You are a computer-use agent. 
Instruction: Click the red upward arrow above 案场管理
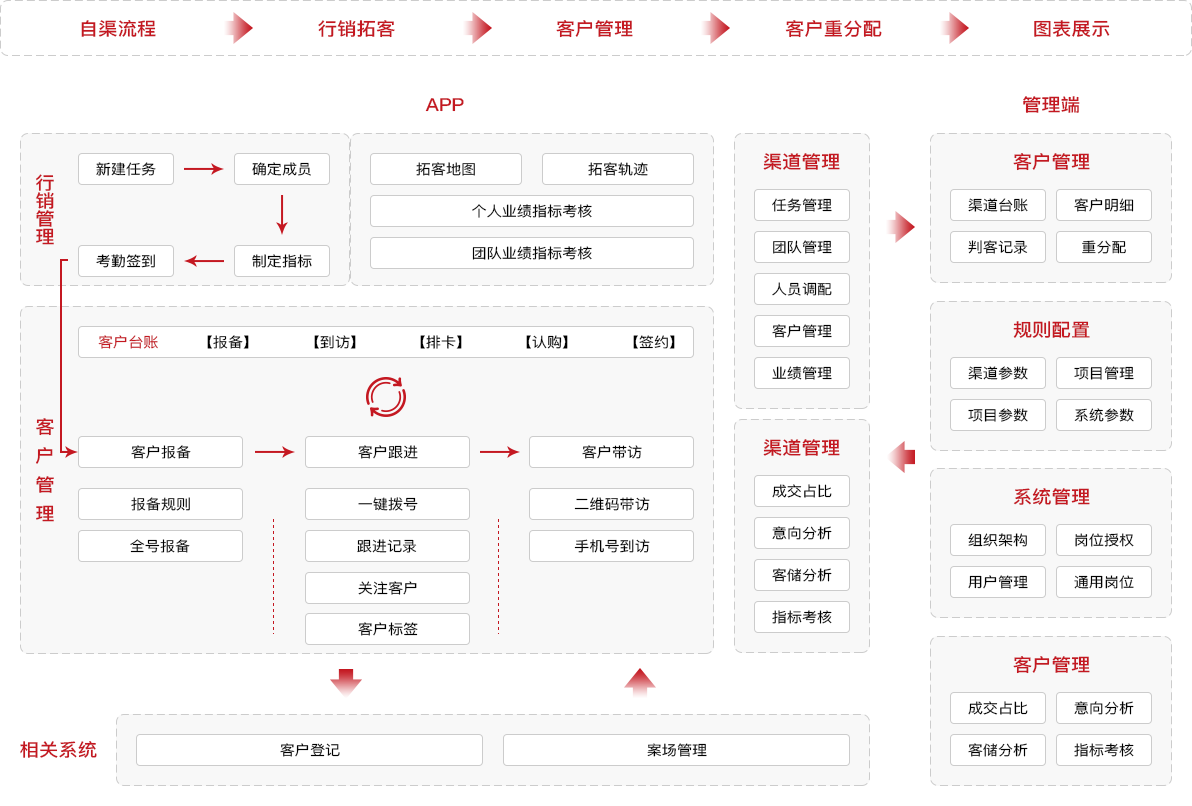pyautogui.click(x=640, y=682)
